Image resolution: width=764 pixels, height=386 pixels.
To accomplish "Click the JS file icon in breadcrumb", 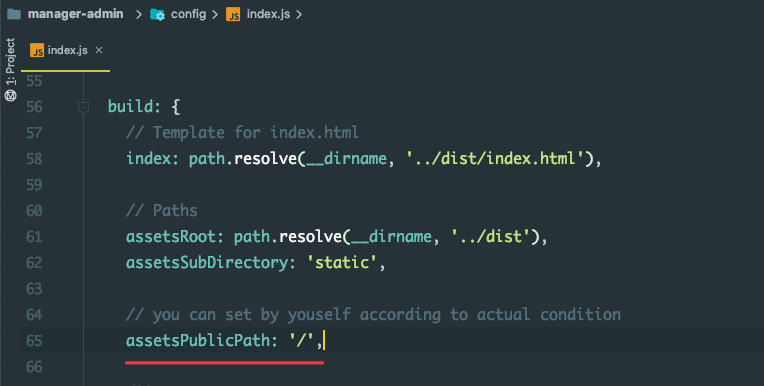I will point(233,15).
